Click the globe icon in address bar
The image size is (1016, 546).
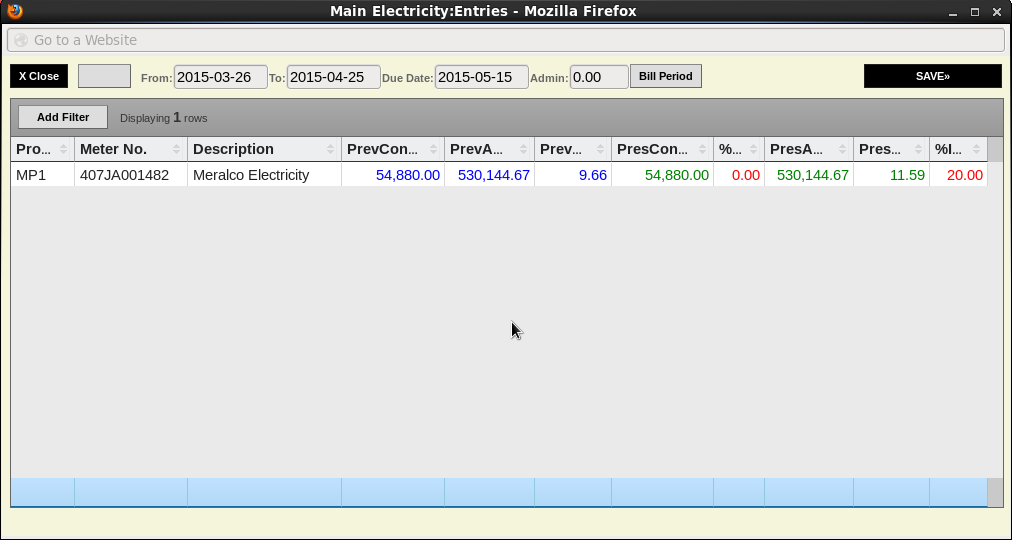coord(21,40)
